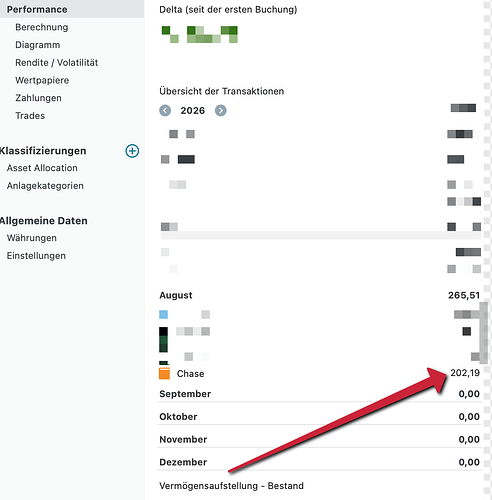Viewport: 492px width, 500px height.
Task: Add a new classification with plus icon
Action: click(132, 151)
